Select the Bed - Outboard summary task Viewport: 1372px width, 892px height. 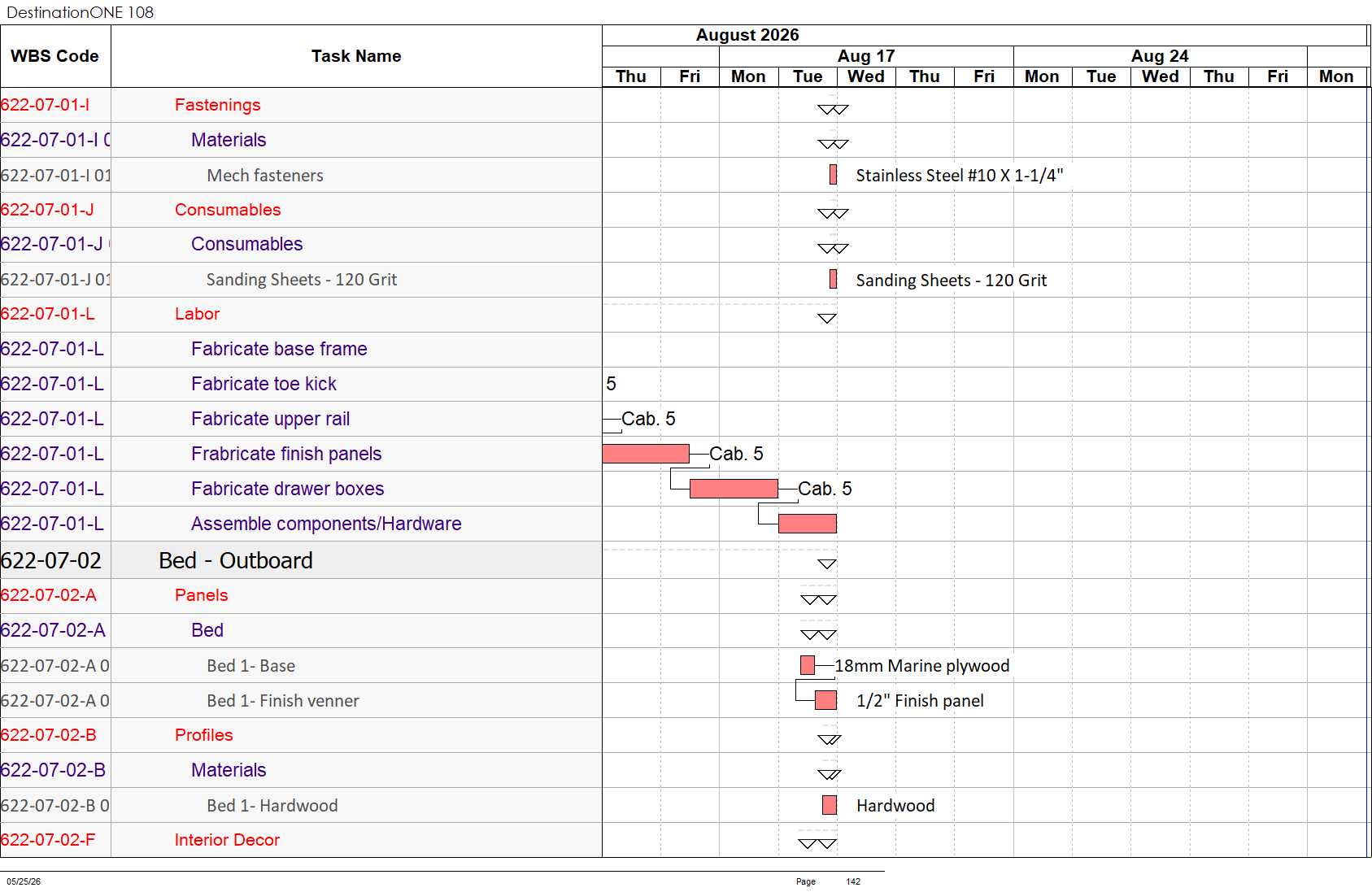[x=236, y=560]
